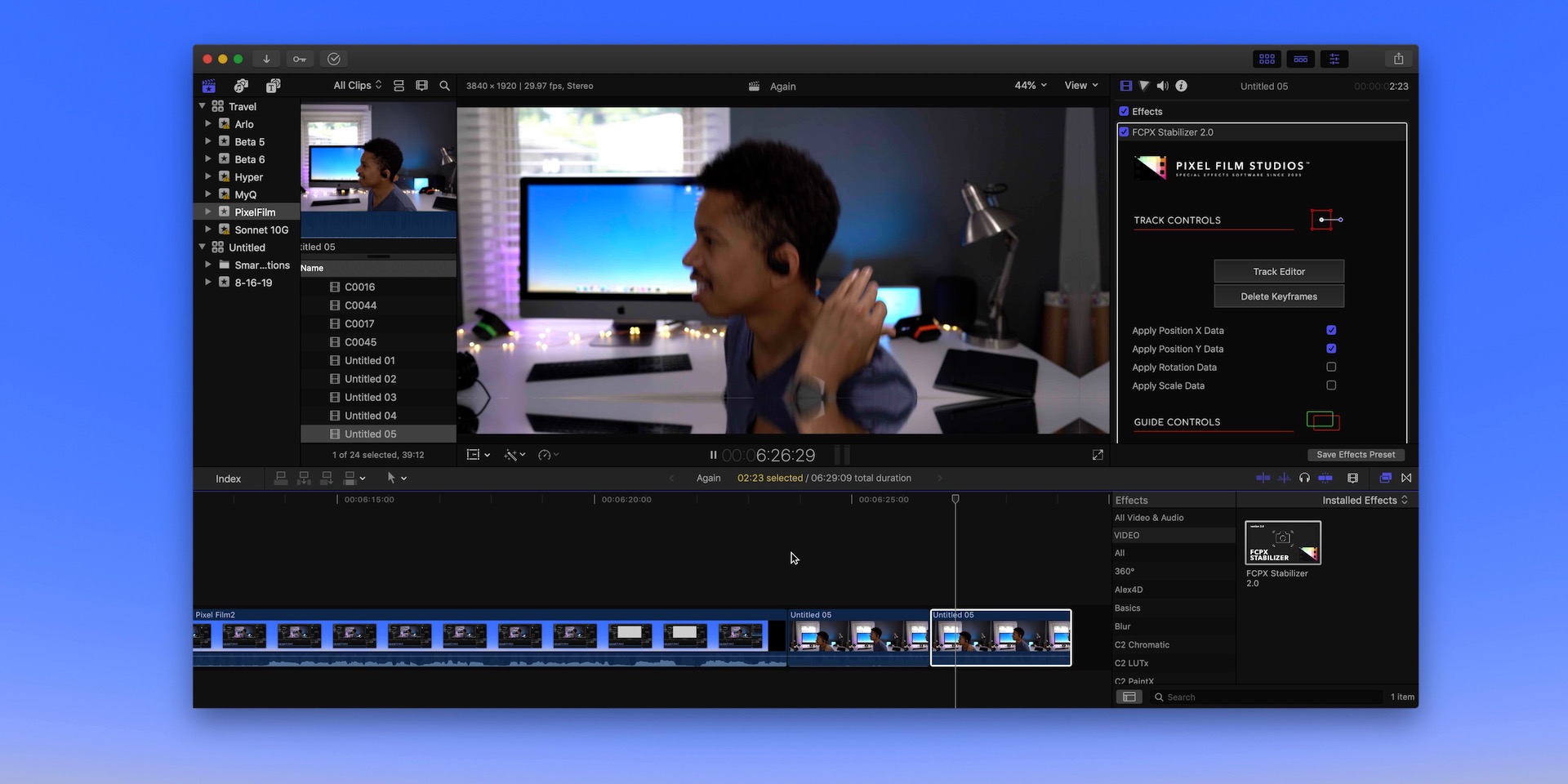Click Save Effects Preset
Image resolution: width=1568 pixels, height=784 pixels.
tap(1356, 455)
